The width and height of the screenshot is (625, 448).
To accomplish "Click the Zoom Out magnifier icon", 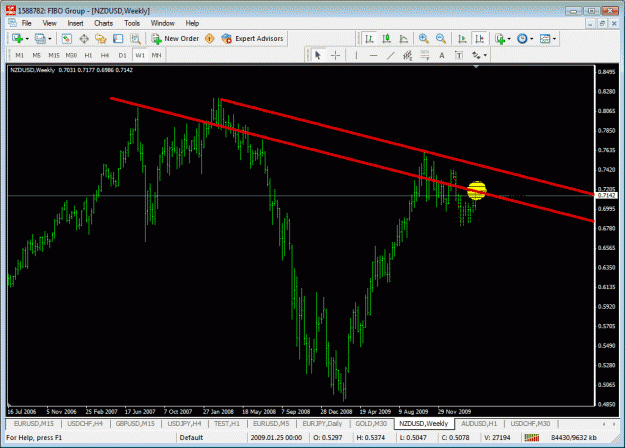I will (441, 39).
